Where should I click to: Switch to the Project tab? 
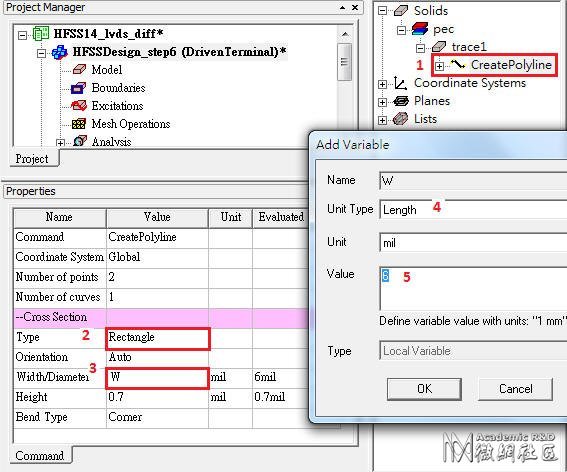[x=32, y=159]
